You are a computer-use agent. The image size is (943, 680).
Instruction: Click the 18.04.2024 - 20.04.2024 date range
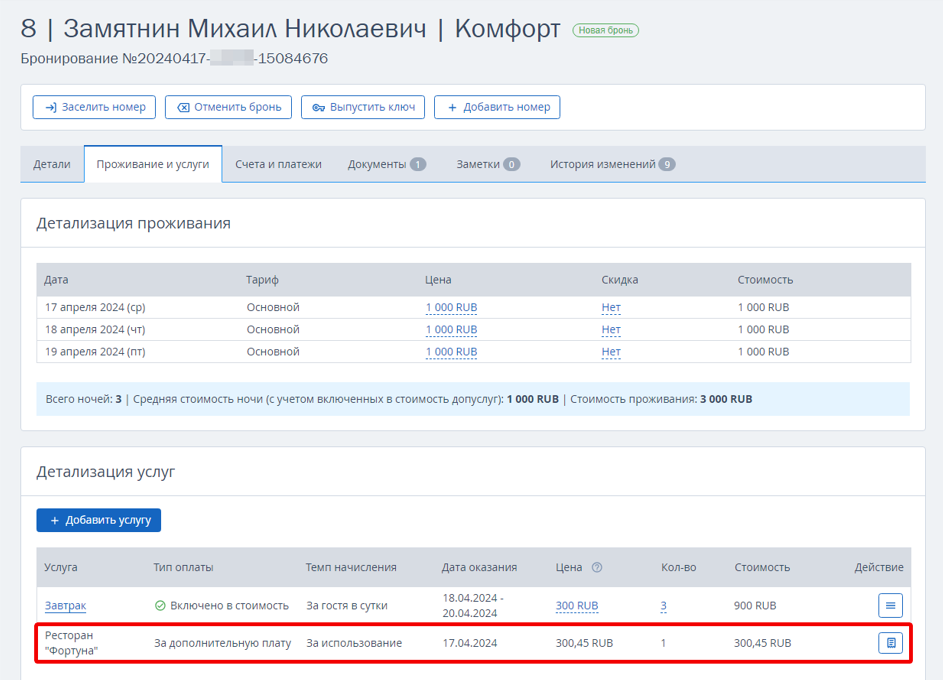click(x=473, y=605)
